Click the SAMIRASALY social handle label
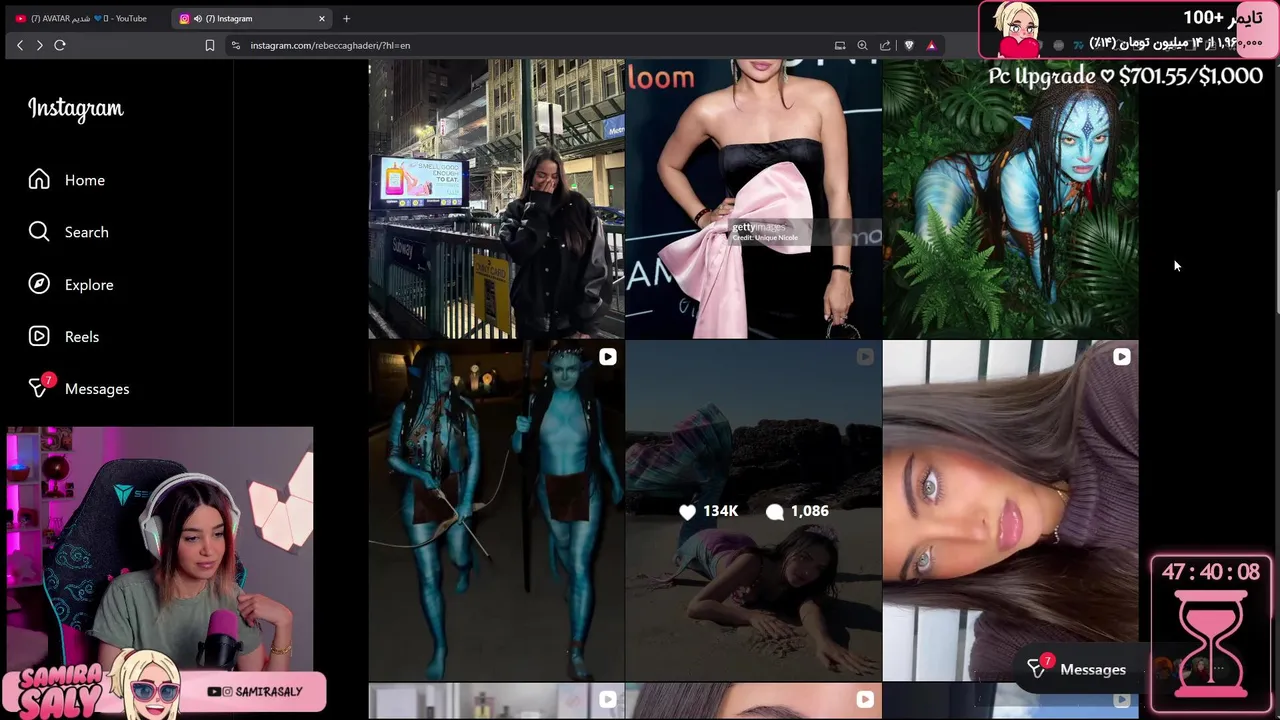Viewport: 1280px width, 720px height. (x=255, y=691)
